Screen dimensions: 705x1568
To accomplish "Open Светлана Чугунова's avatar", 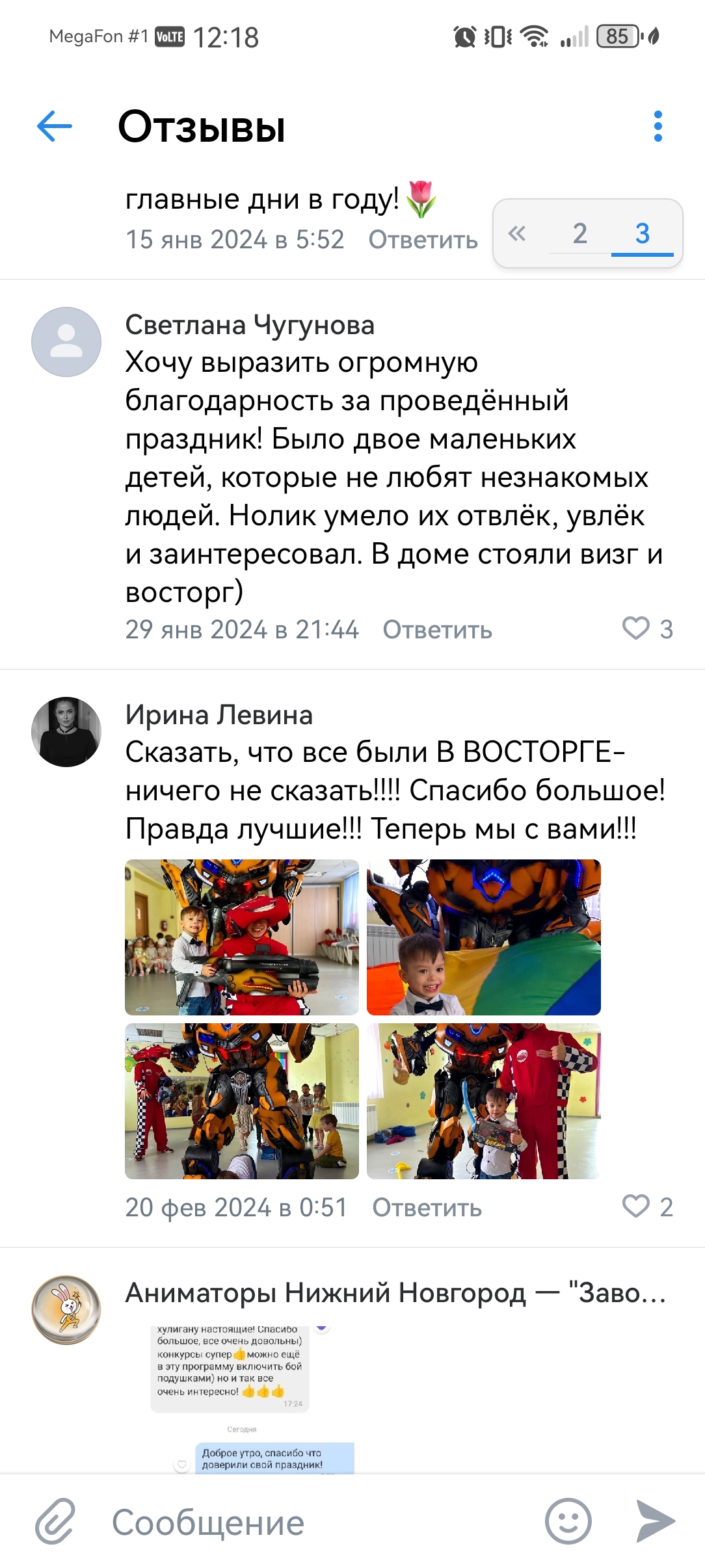I will (66, 342).
